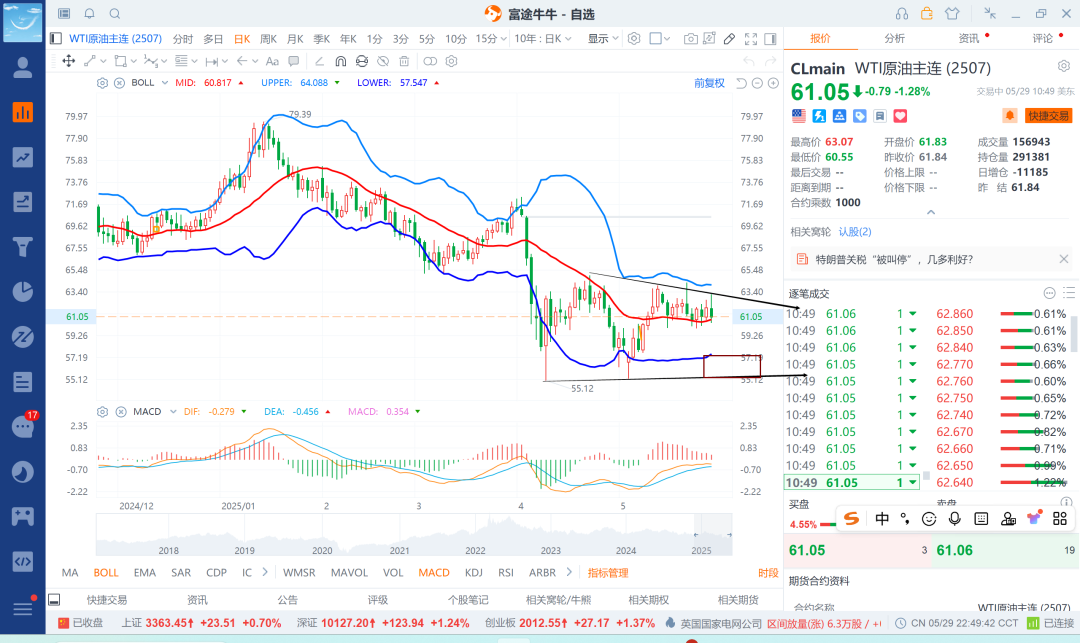Viewport: 1080px width, 643px height.
Task: Open the 认股(2) warrants link
Action: point(855,232)
